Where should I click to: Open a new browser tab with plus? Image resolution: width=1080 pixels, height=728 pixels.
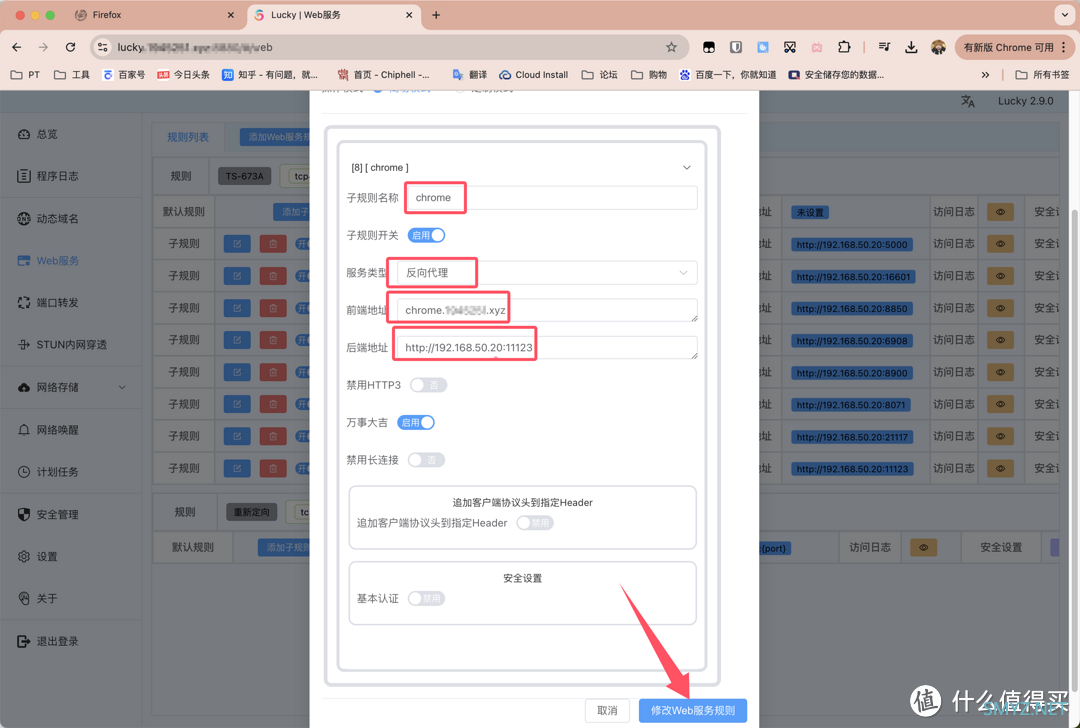point(436,14)
